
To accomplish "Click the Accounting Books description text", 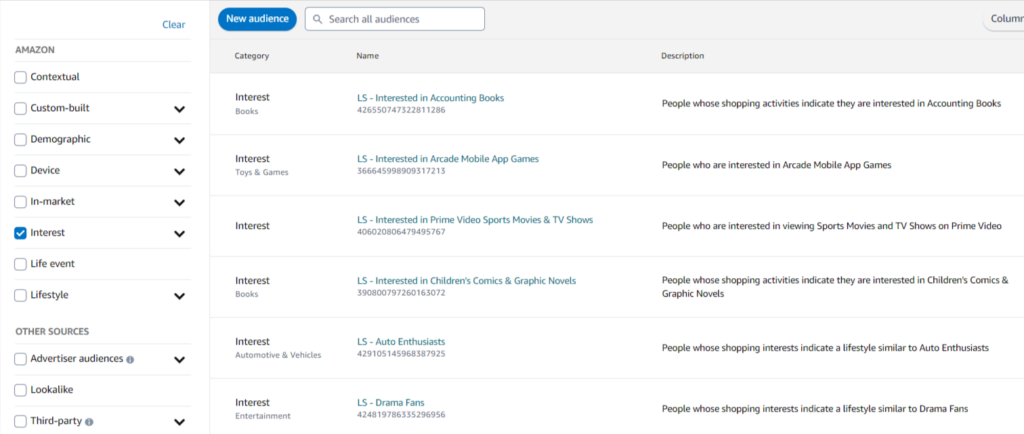I will click(831, 104).
